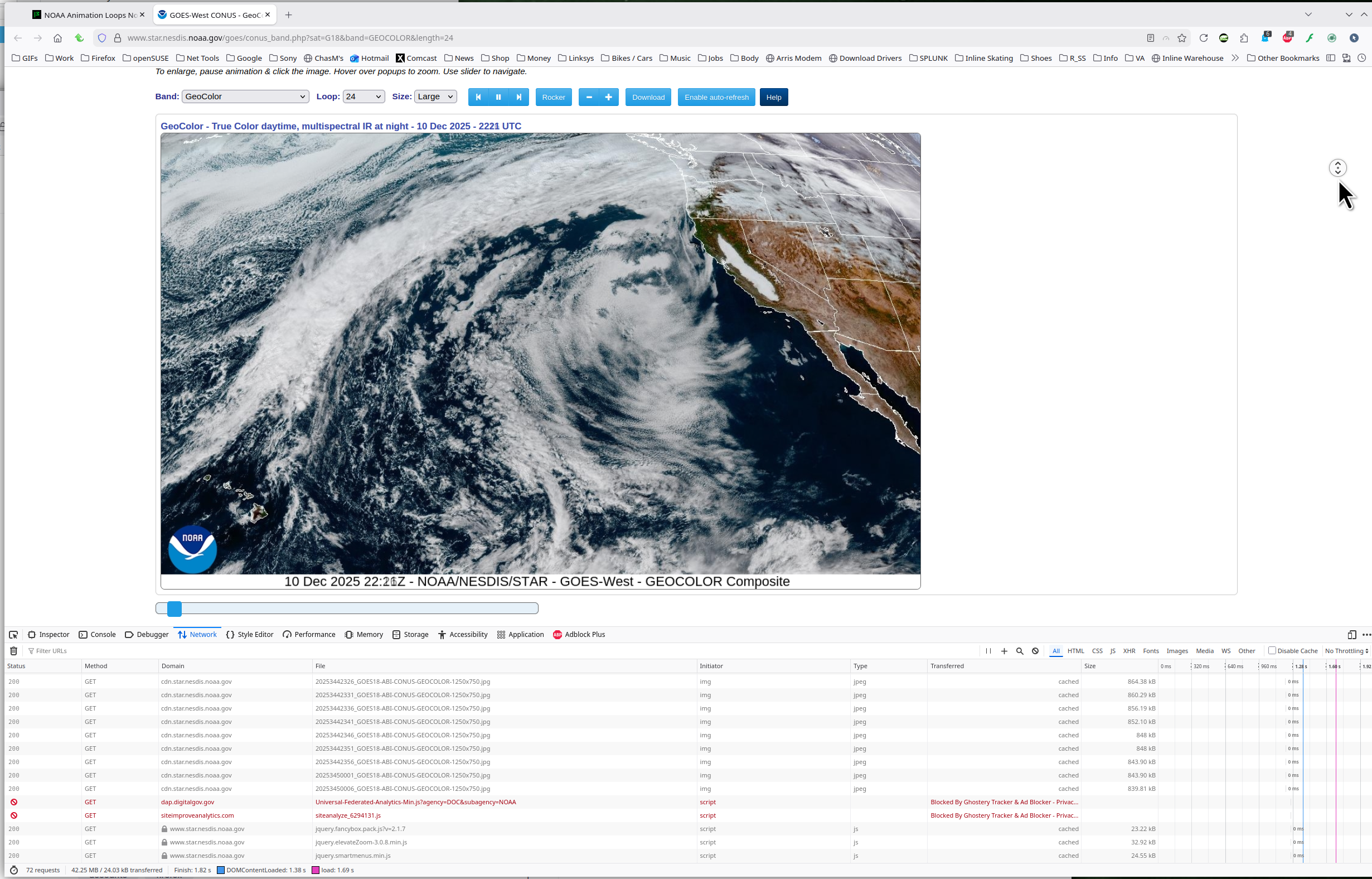Bookmark this page with star icon
The image size is (1372, 879).
1181,38
